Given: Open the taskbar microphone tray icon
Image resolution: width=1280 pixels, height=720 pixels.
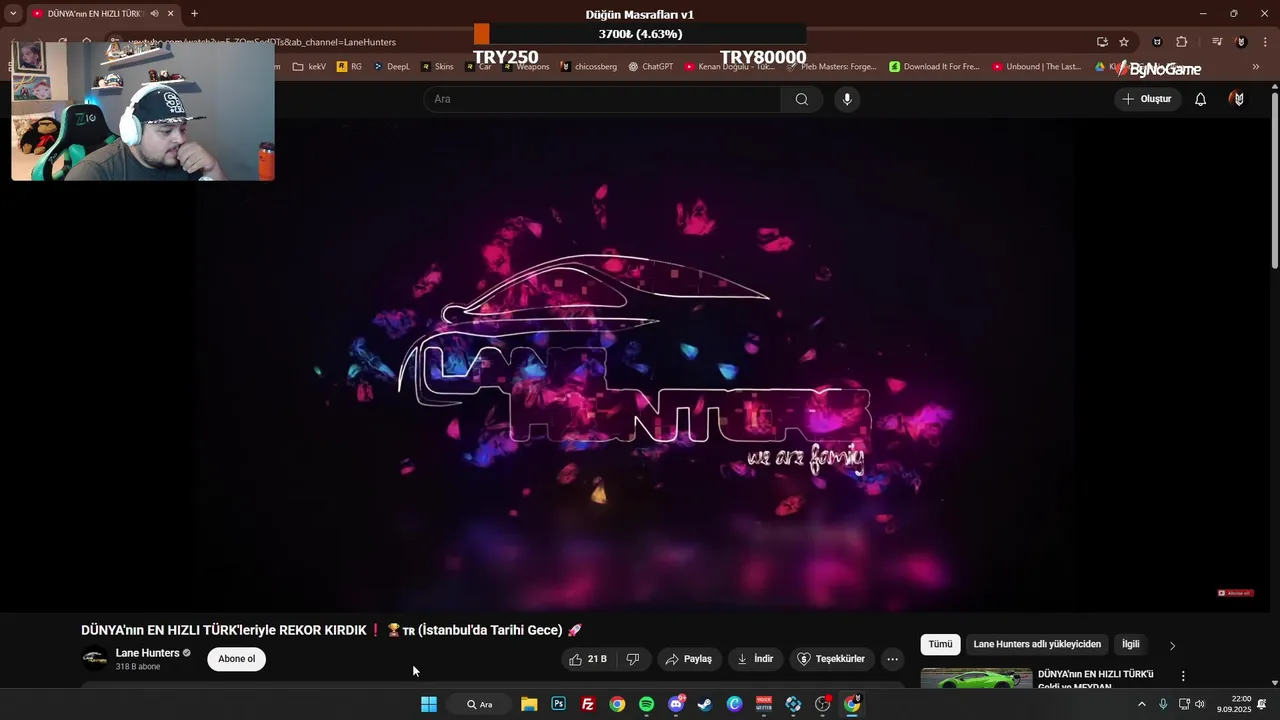Looking at the screenshot, I should click(x=1163, y=704).
